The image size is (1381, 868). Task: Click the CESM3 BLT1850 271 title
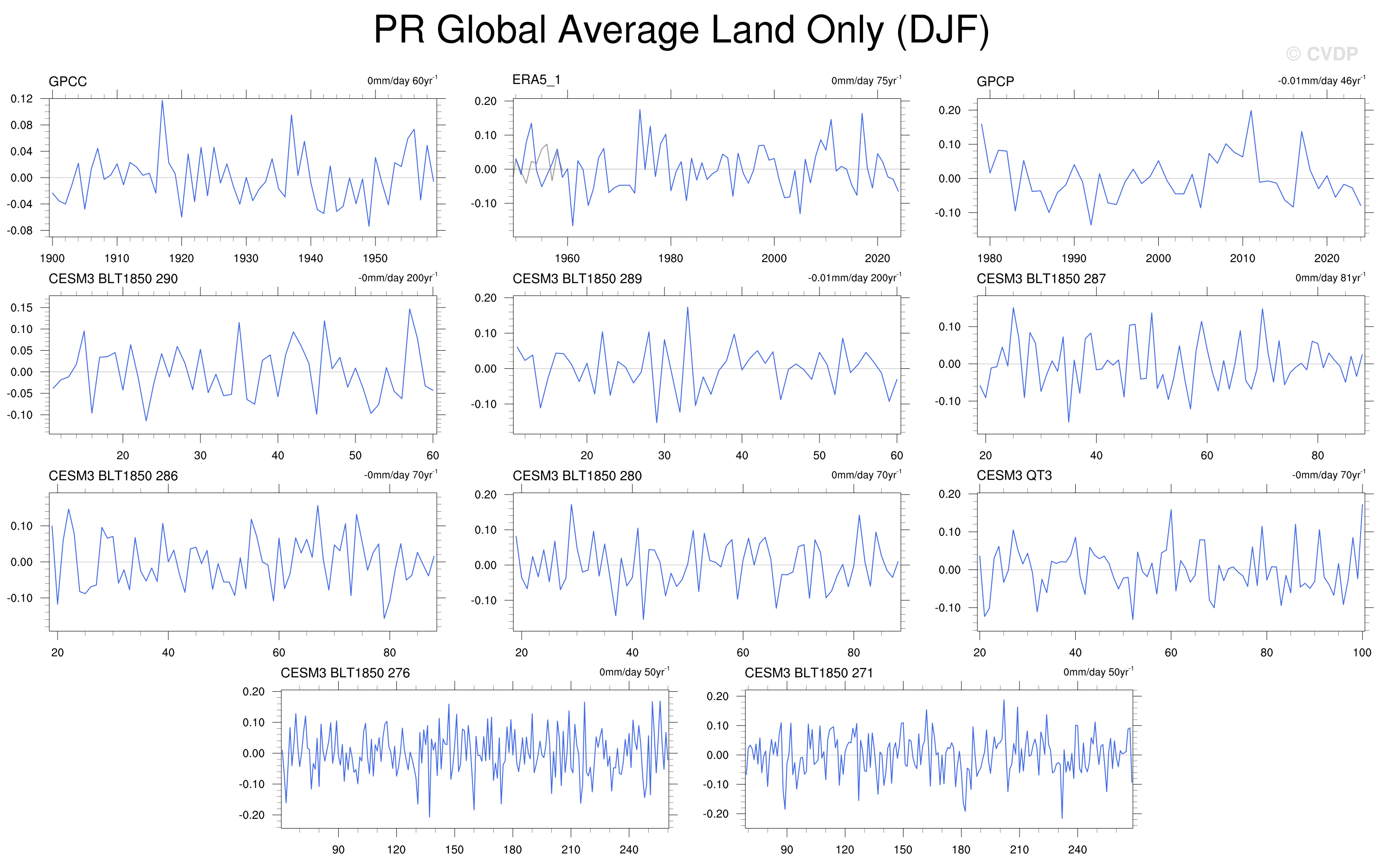(809, 673)
